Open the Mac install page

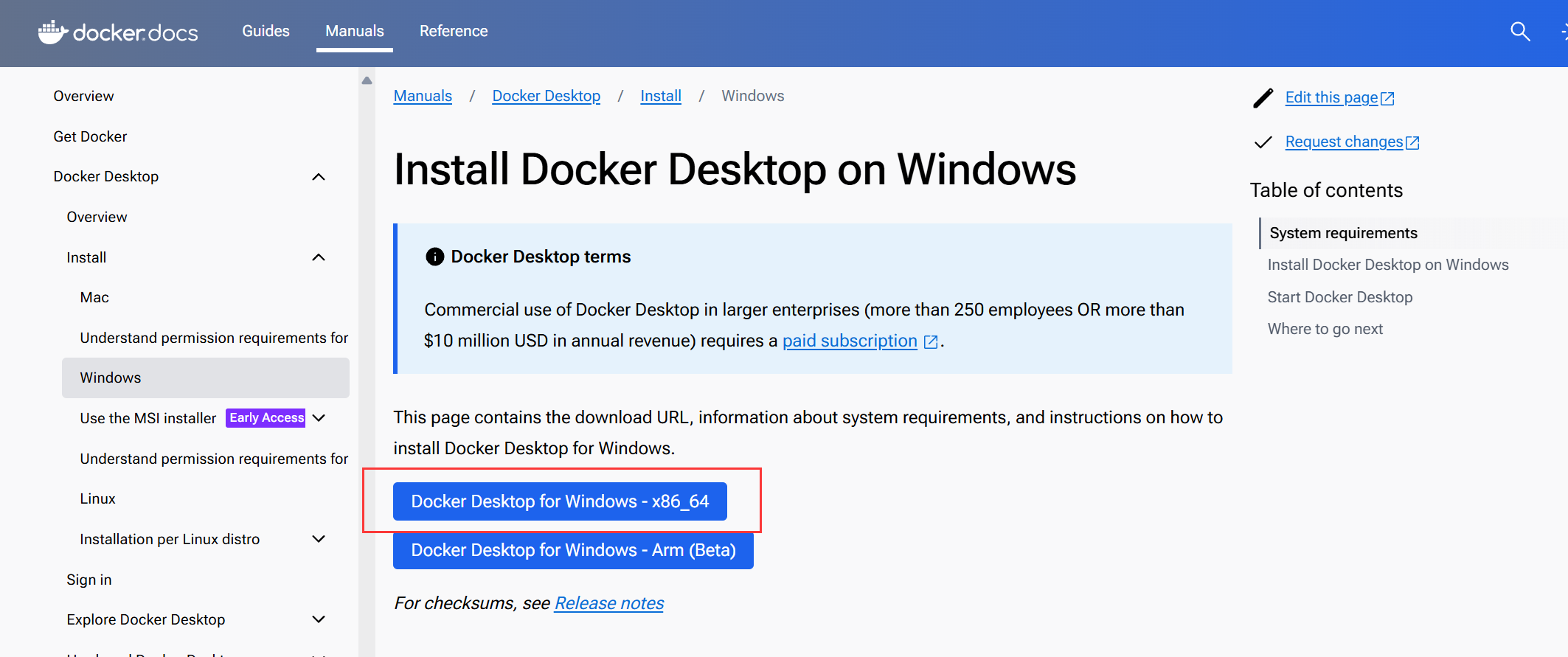click(94, 297)
